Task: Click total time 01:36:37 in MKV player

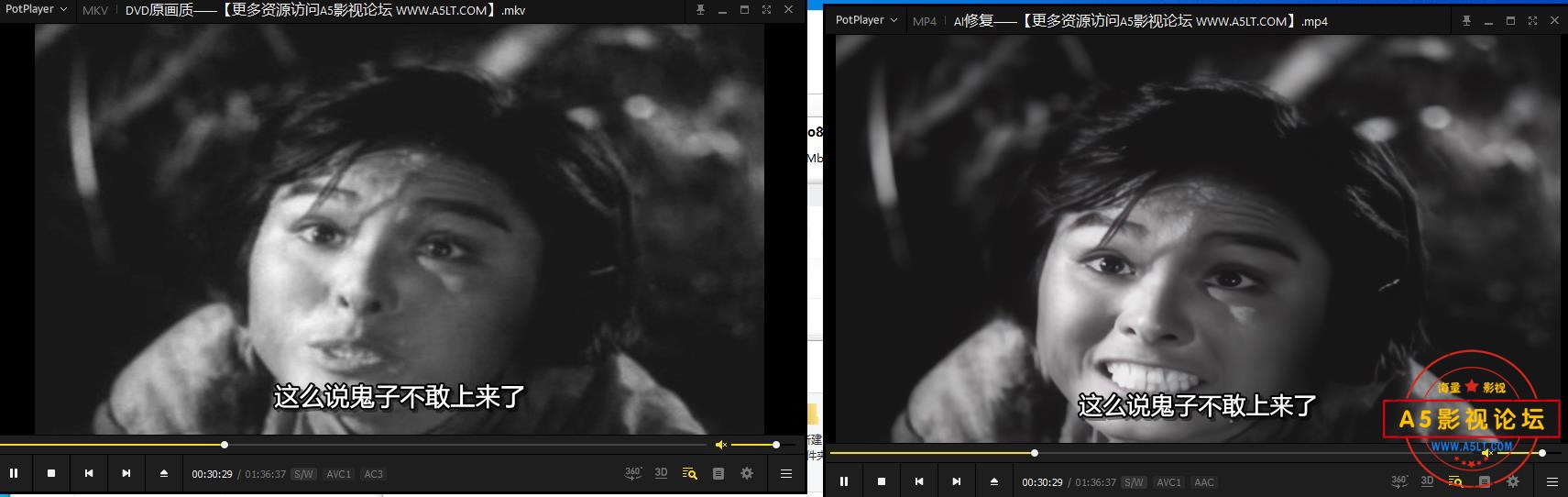Action: click(265, 474)
